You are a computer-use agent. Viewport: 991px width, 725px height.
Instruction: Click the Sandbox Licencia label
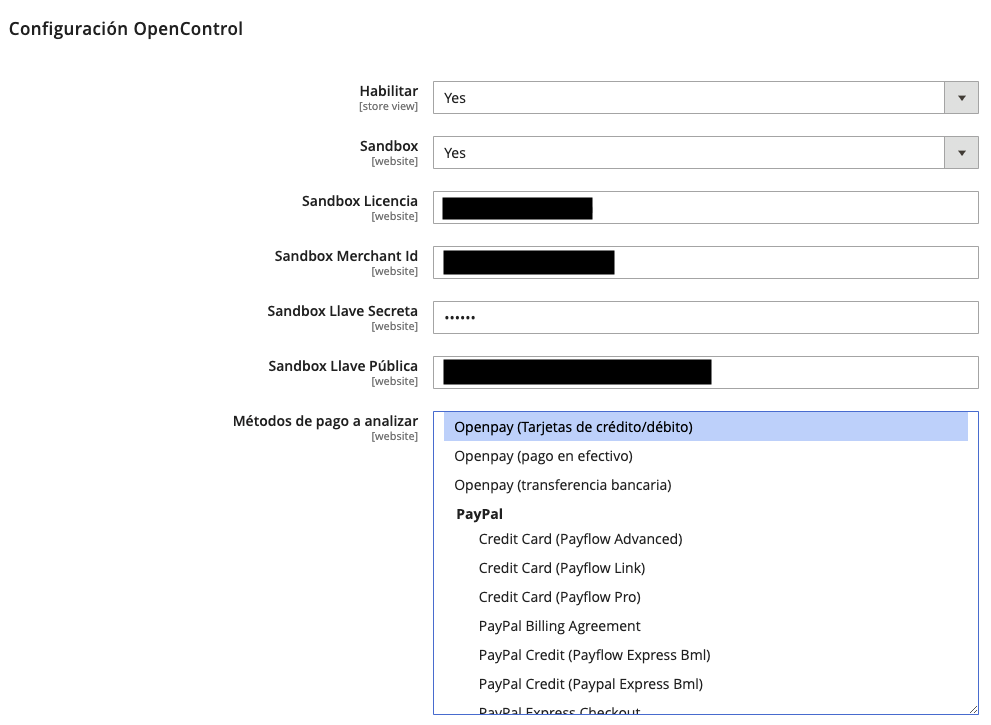(x=360, y=201)
